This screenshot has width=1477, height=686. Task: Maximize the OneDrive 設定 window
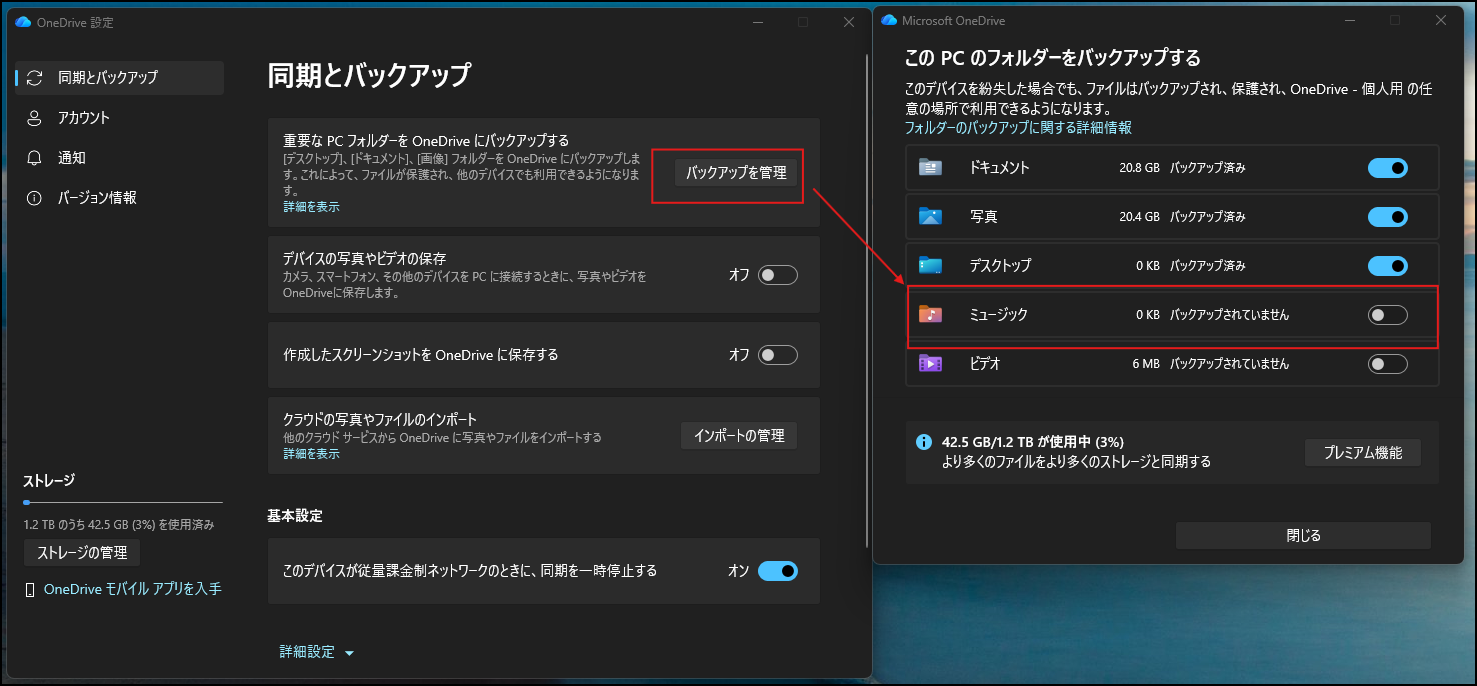[x=802, y=22]
